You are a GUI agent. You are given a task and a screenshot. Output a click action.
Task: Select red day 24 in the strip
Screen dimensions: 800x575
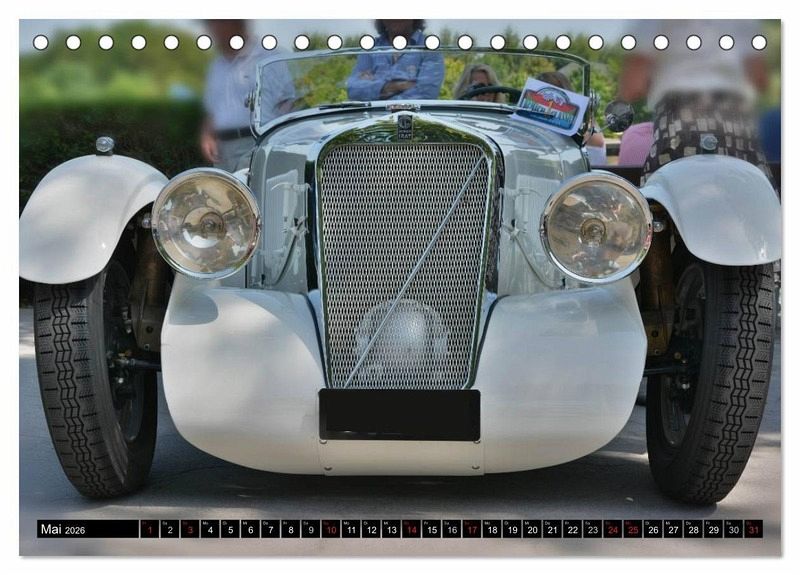[613, 529]
